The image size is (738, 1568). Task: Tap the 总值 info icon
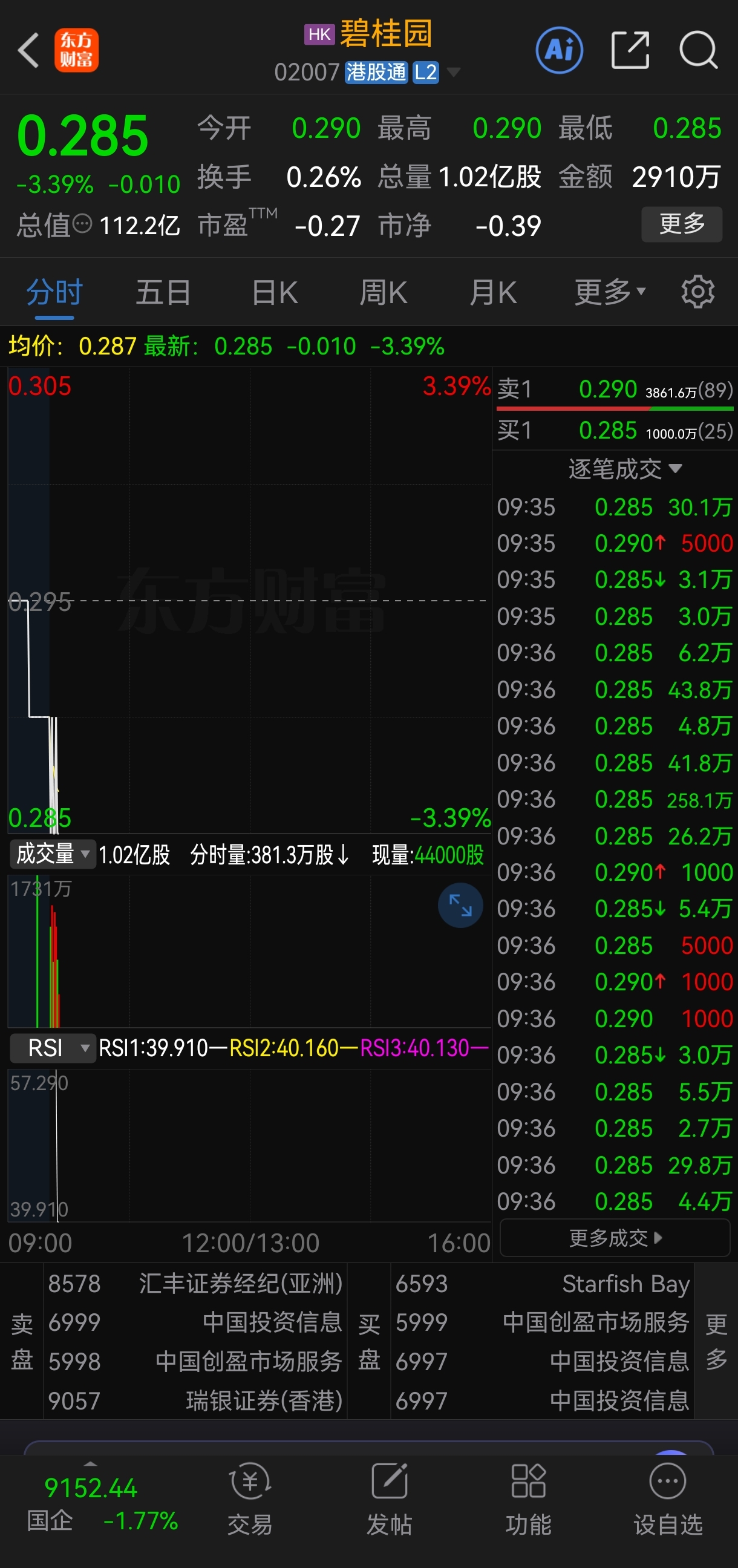coord(82,224)
